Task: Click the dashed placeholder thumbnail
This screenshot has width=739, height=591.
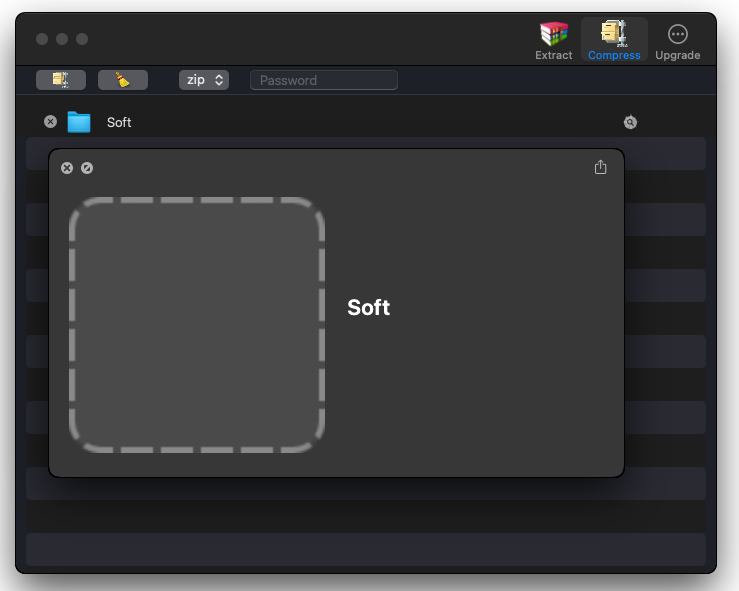Action: coord(197,324)
